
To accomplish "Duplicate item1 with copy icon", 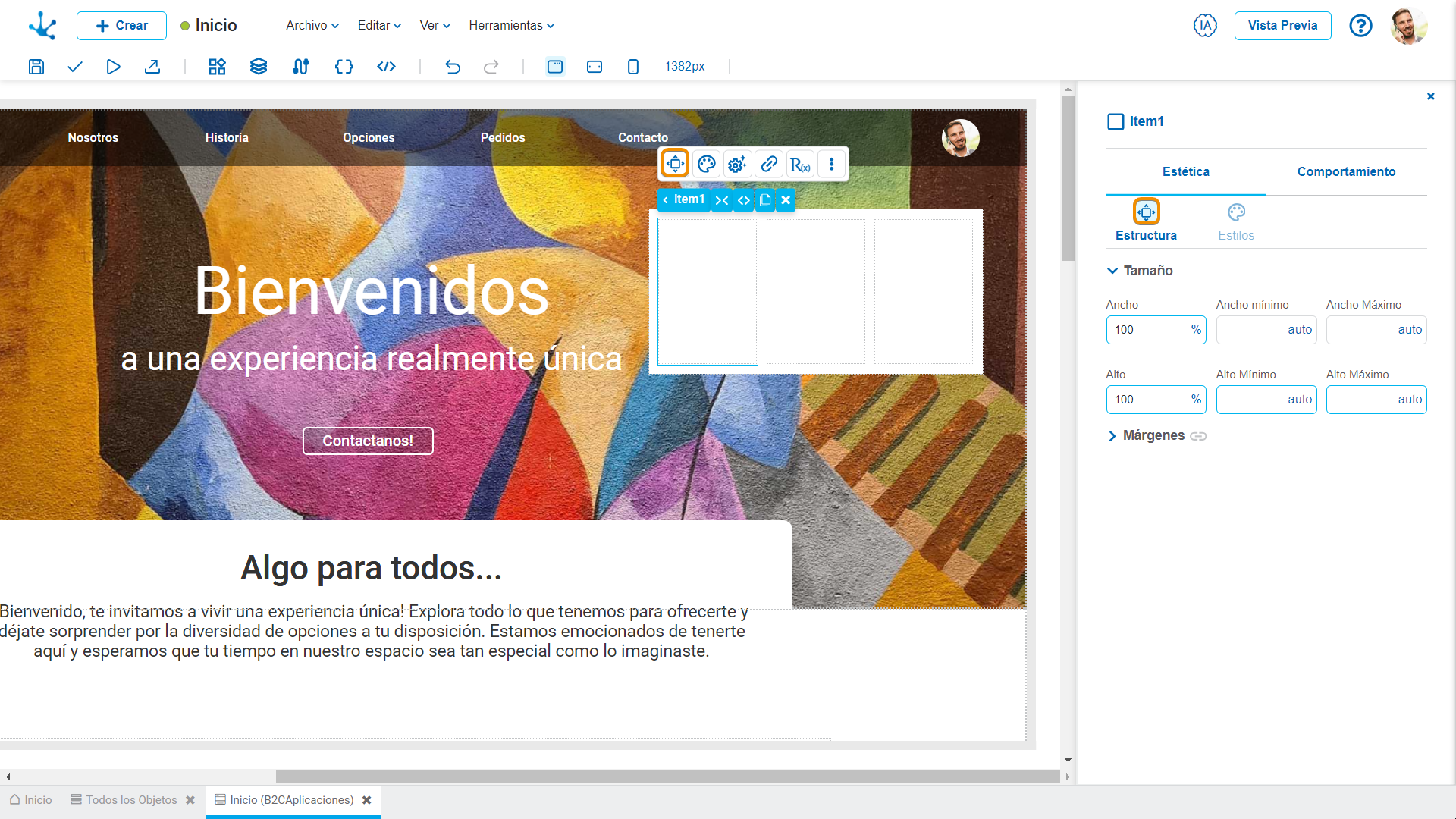I will [x=765, y=200].
